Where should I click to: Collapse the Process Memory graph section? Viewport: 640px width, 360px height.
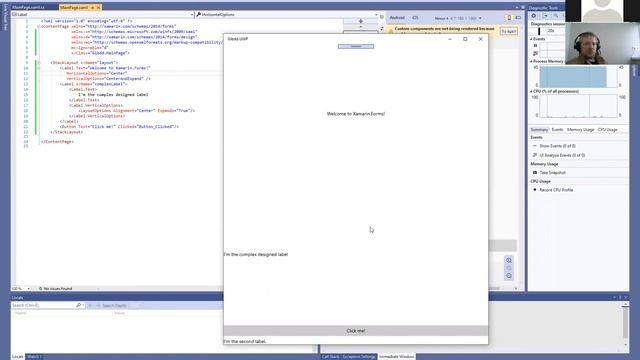(x=531, y=61)
